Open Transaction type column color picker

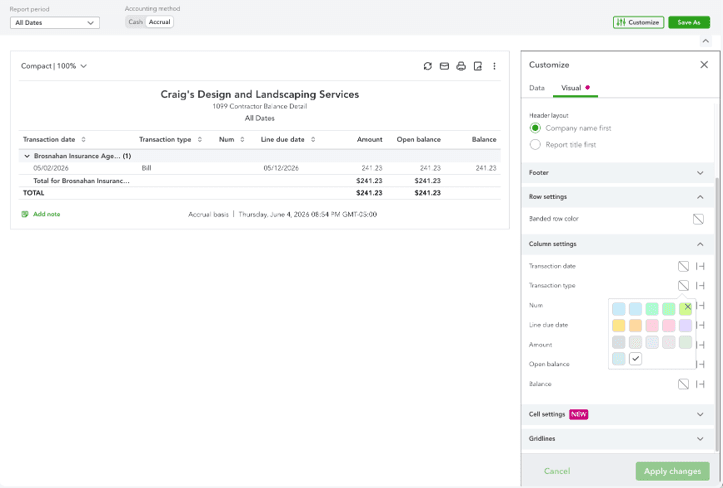click(x=683, y=286)
